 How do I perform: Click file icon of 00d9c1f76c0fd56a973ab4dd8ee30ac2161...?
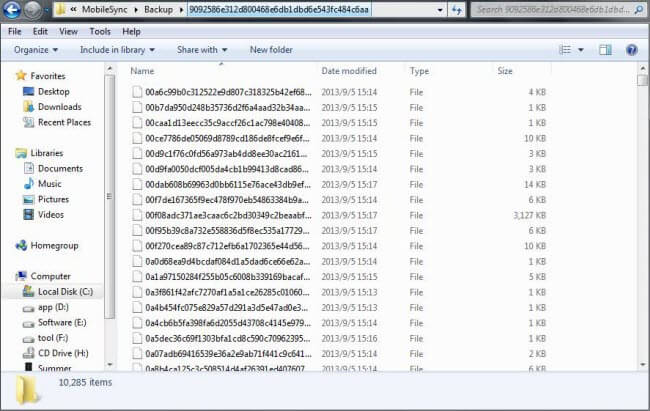click(137, 154)
